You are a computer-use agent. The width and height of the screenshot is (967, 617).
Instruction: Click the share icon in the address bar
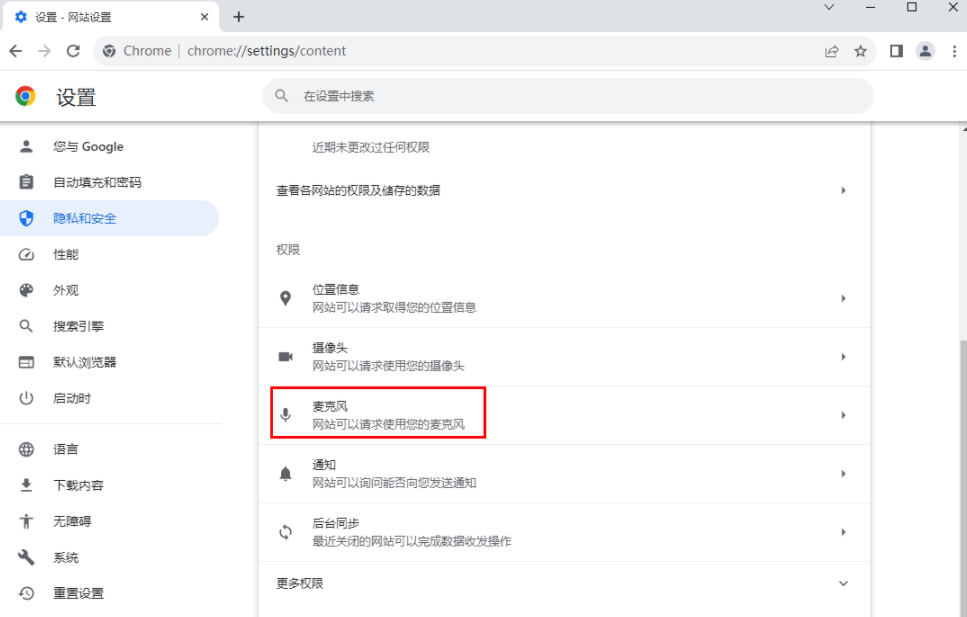pyautogui.click(x=832, y=51)
